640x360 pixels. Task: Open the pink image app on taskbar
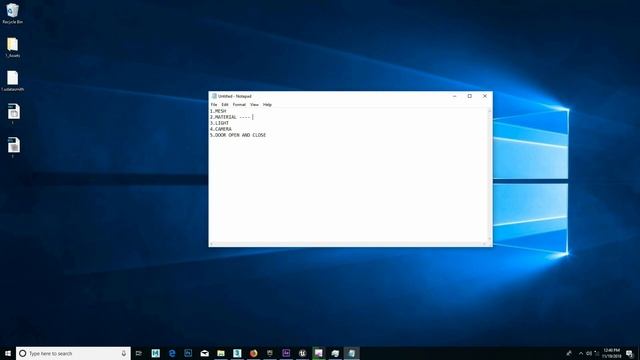(x=319, y=353)
